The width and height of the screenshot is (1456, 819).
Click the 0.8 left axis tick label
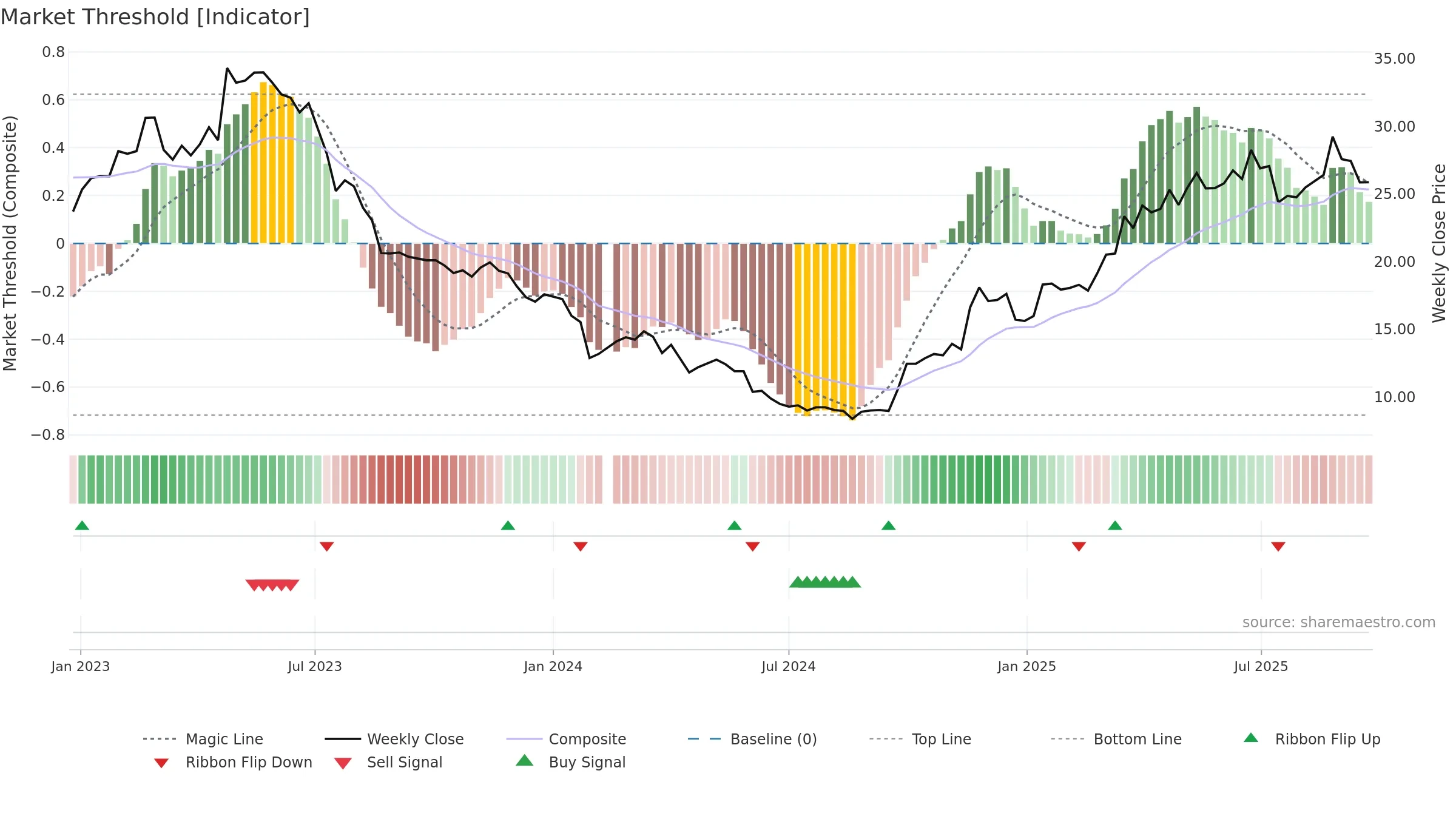pos(53,52)
